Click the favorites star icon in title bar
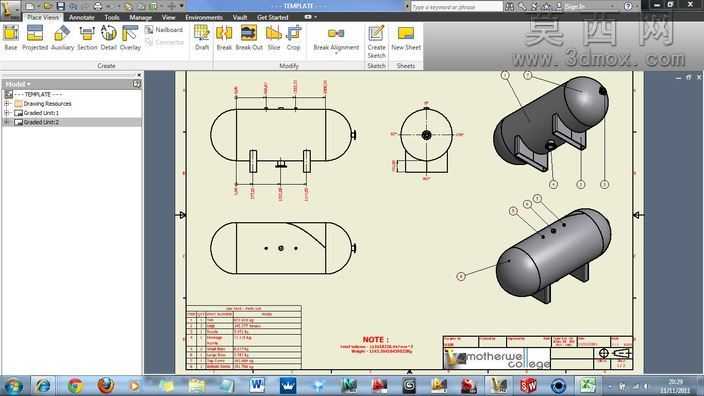 546,6
